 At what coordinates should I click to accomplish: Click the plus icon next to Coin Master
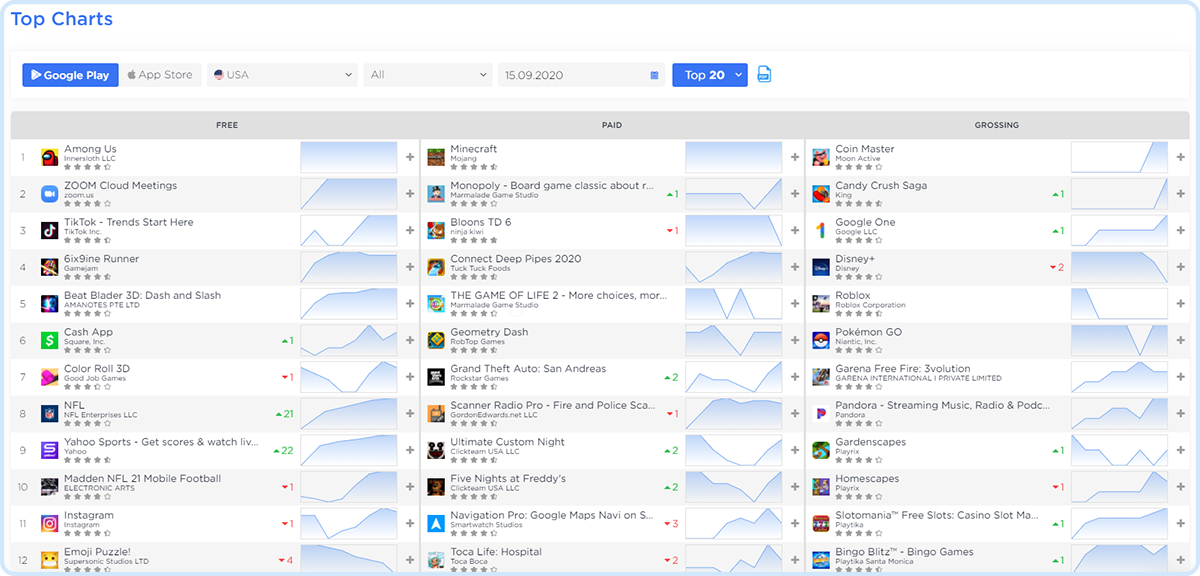click(1181, 157)
